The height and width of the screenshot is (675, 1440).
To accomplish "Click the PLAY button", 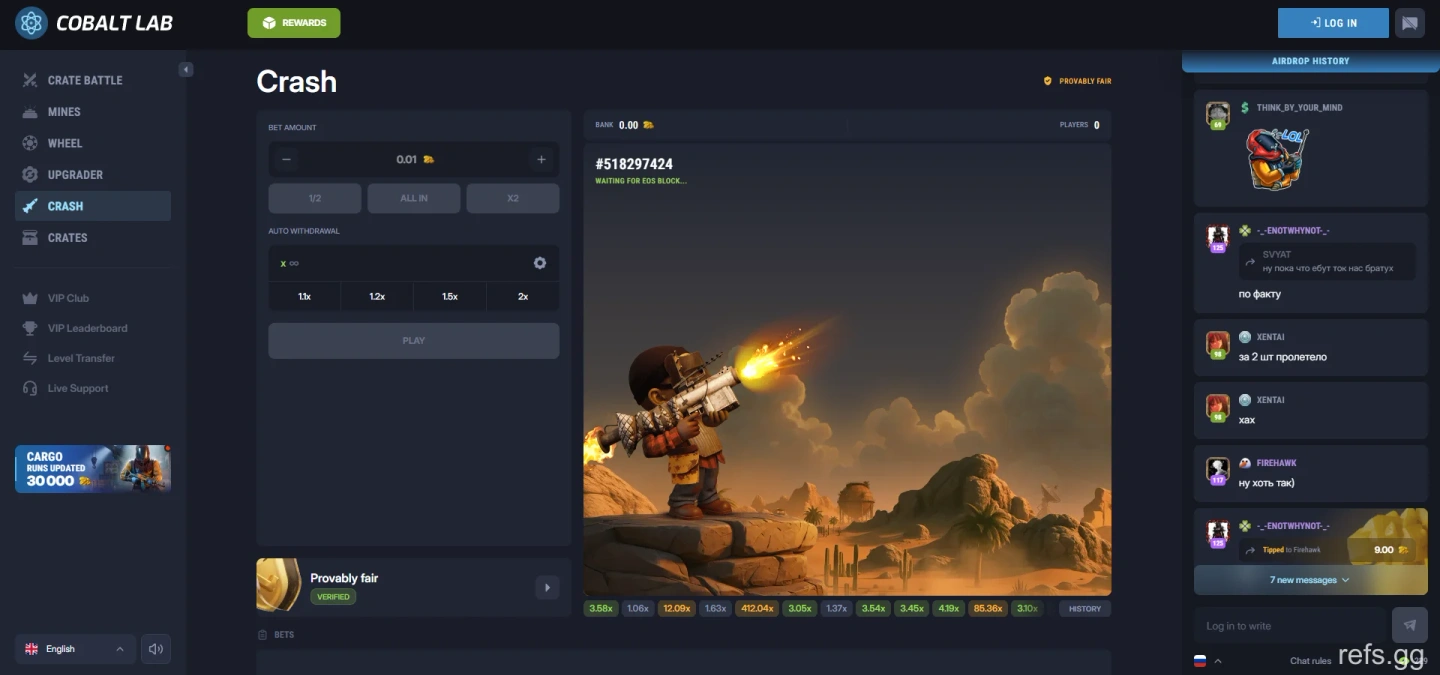I will [x=414, y=341].
